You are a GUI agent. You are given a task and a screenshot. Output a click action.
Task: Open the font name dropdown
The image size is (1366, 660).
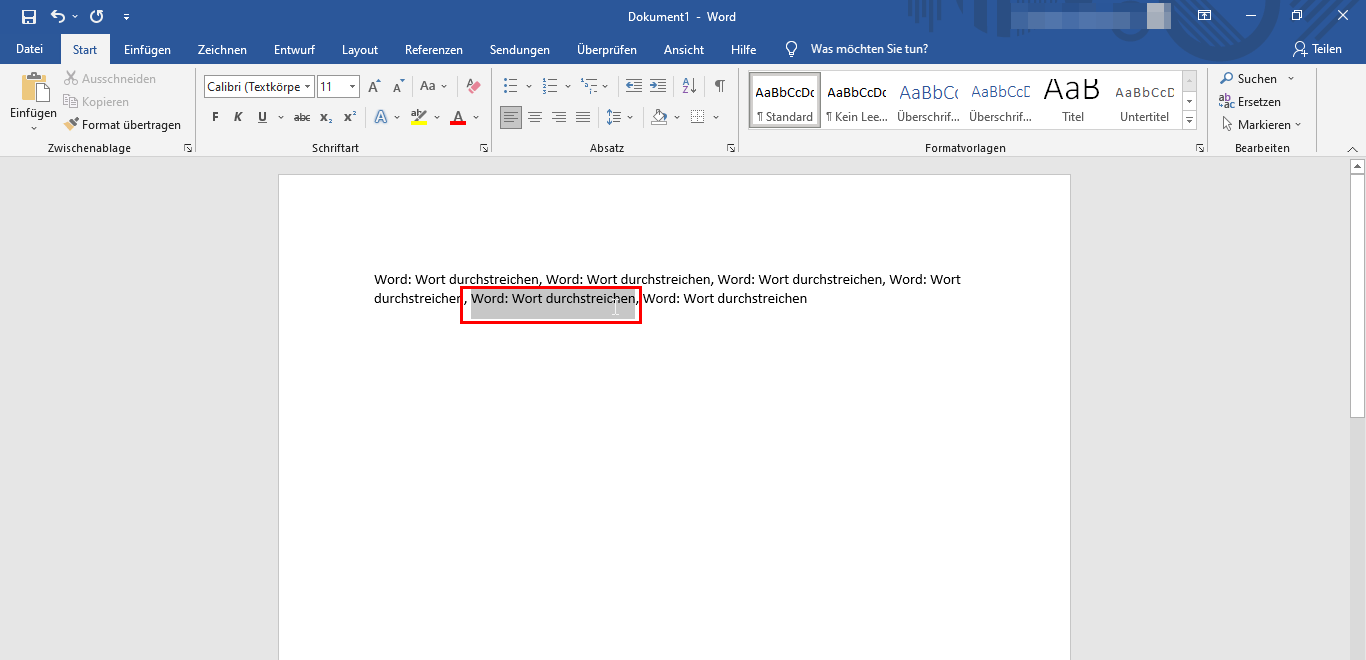[308, 87]
